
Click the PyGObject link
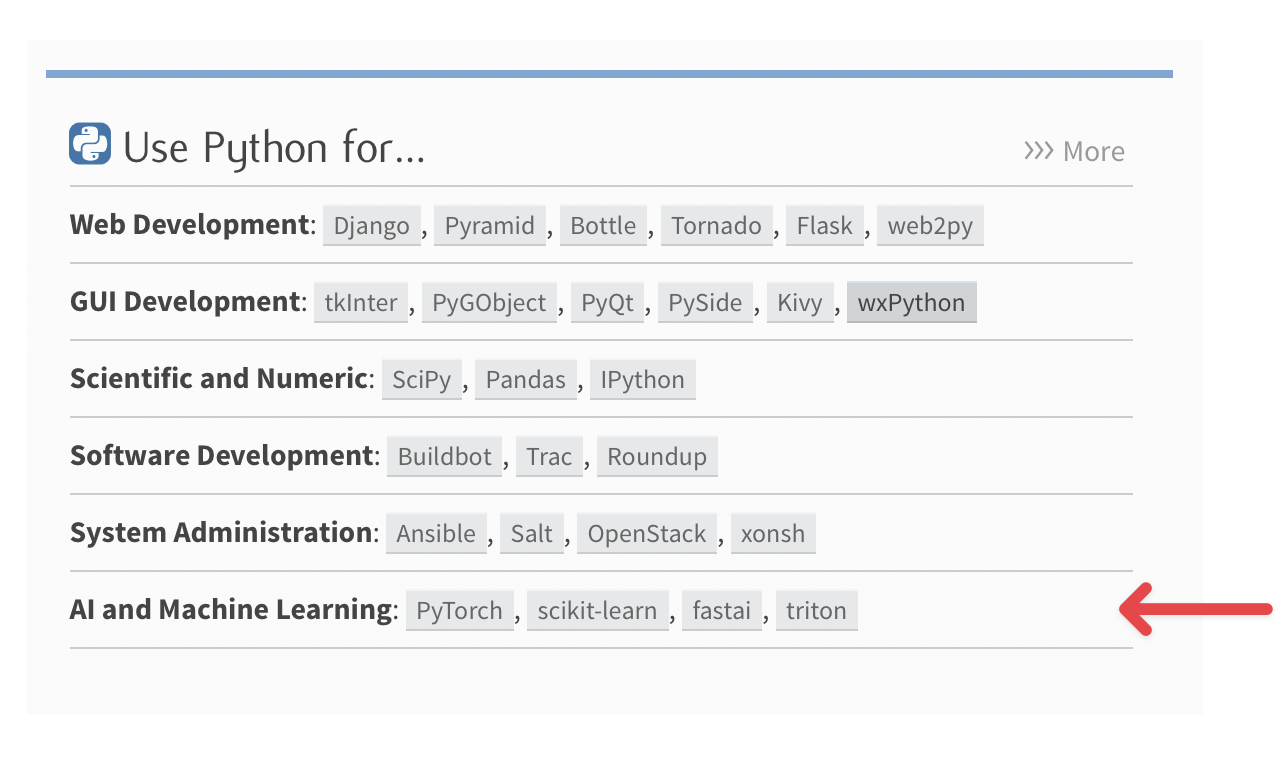tap(489, 302)
